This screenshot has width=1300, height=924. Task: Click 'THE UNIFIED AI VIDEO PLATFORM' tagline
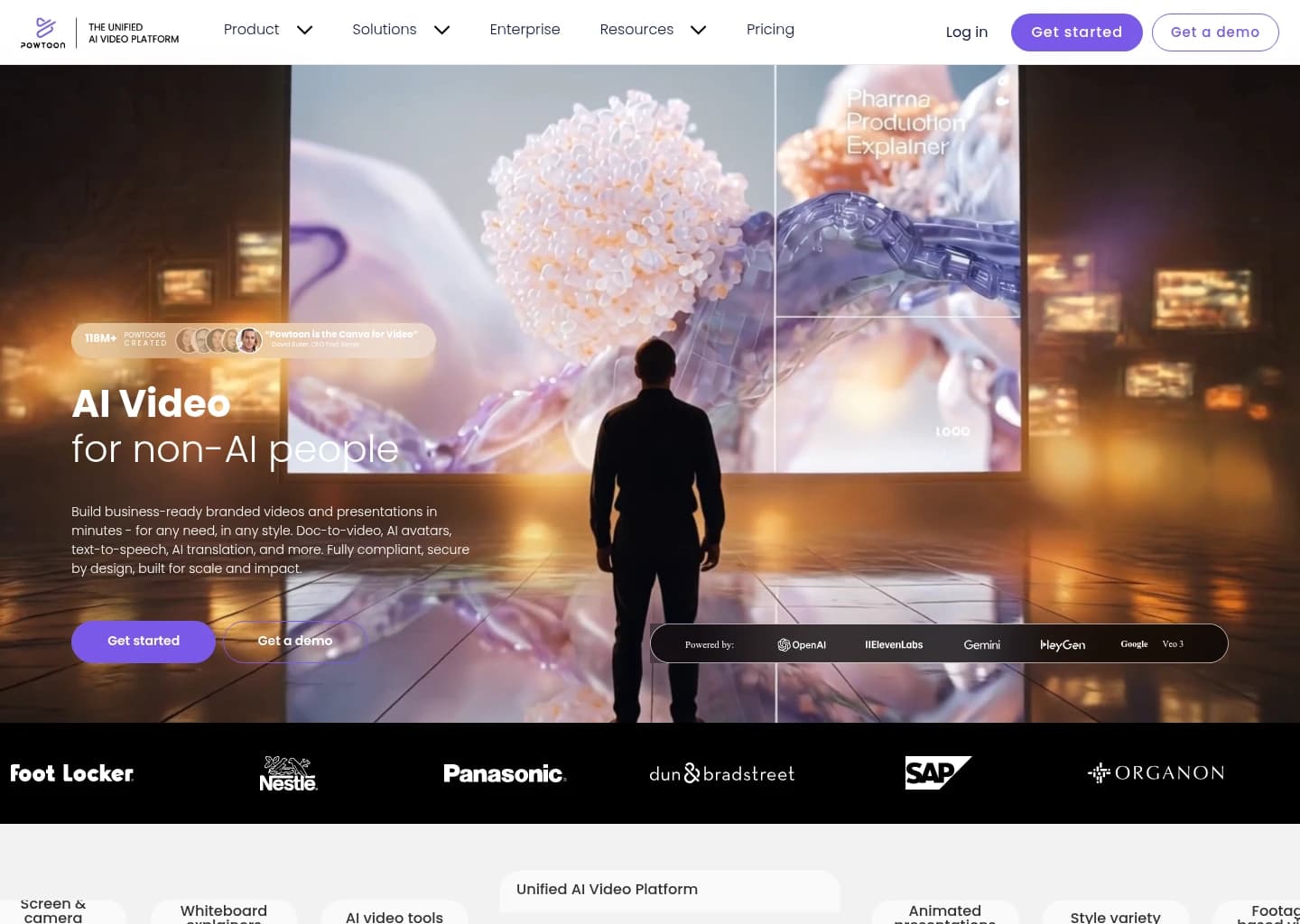(134, 33)
